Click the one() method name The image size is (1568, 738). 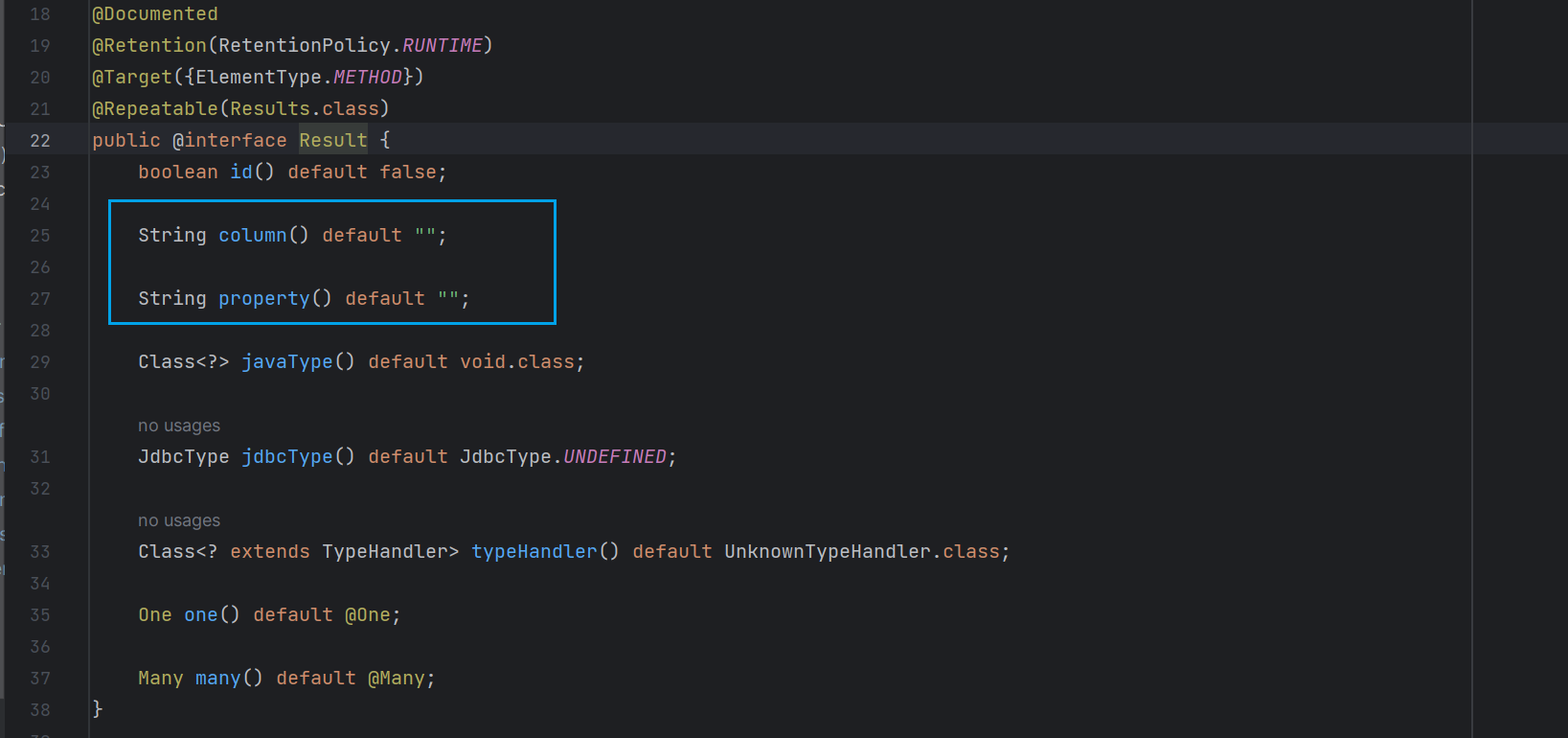pos(201,614)
